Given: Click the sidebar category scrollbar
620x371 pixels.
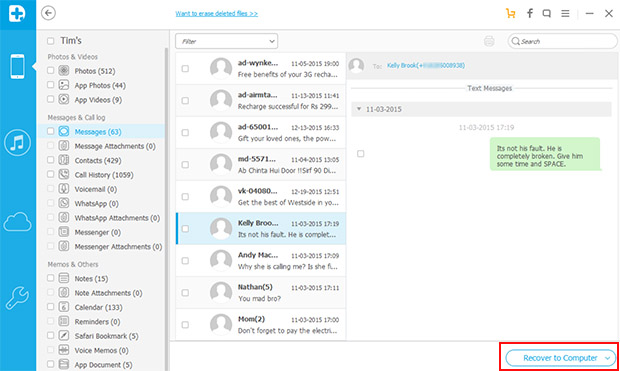Looking at the screenshot, I should click(x=166, y=208).
